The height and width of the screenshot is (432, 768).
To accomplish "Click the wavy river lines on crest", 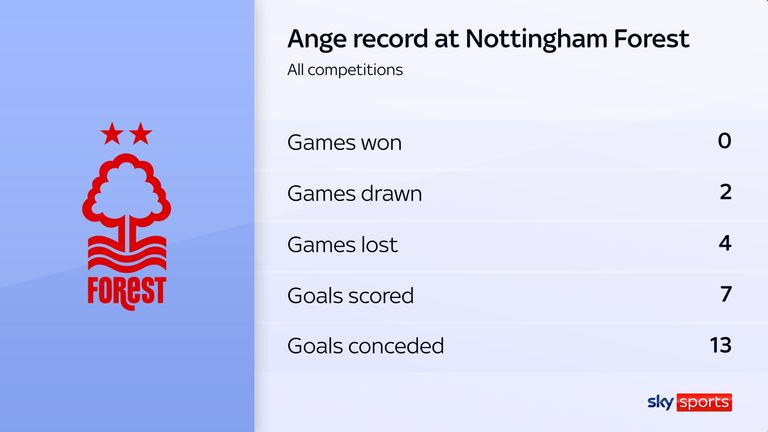I will click(126, 251).
